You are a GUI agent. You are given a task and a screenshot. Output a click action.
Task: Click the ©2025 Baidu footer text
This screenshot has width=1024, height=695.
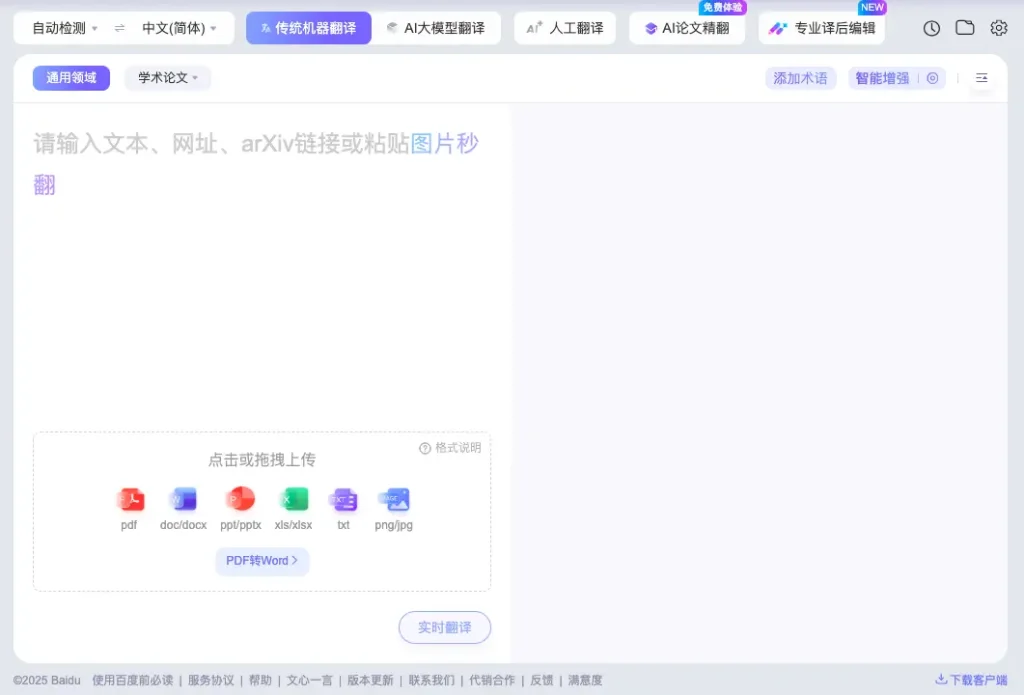coord(47,680)
